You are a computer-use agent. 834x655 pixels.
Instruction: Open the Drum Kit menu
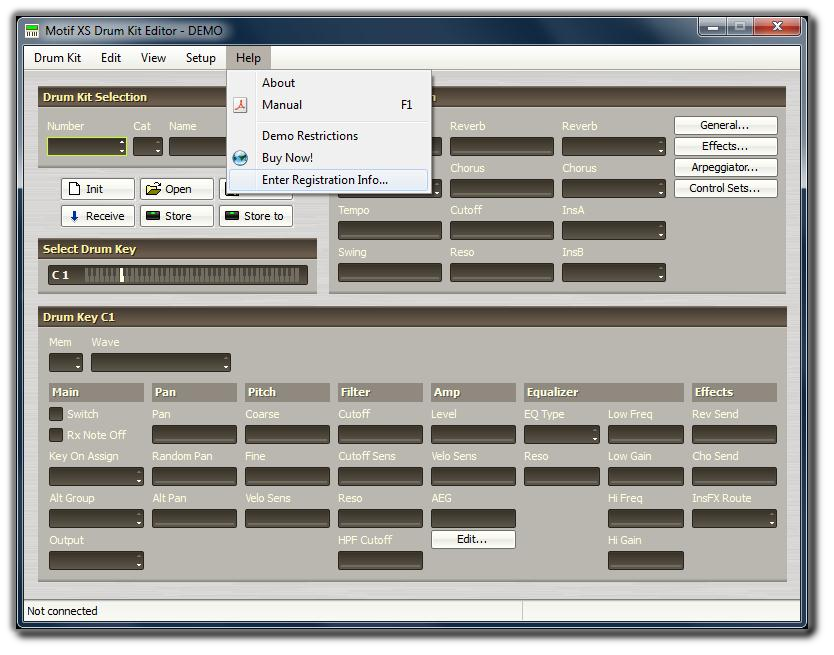pyautogui.click(x=57, y=58)
